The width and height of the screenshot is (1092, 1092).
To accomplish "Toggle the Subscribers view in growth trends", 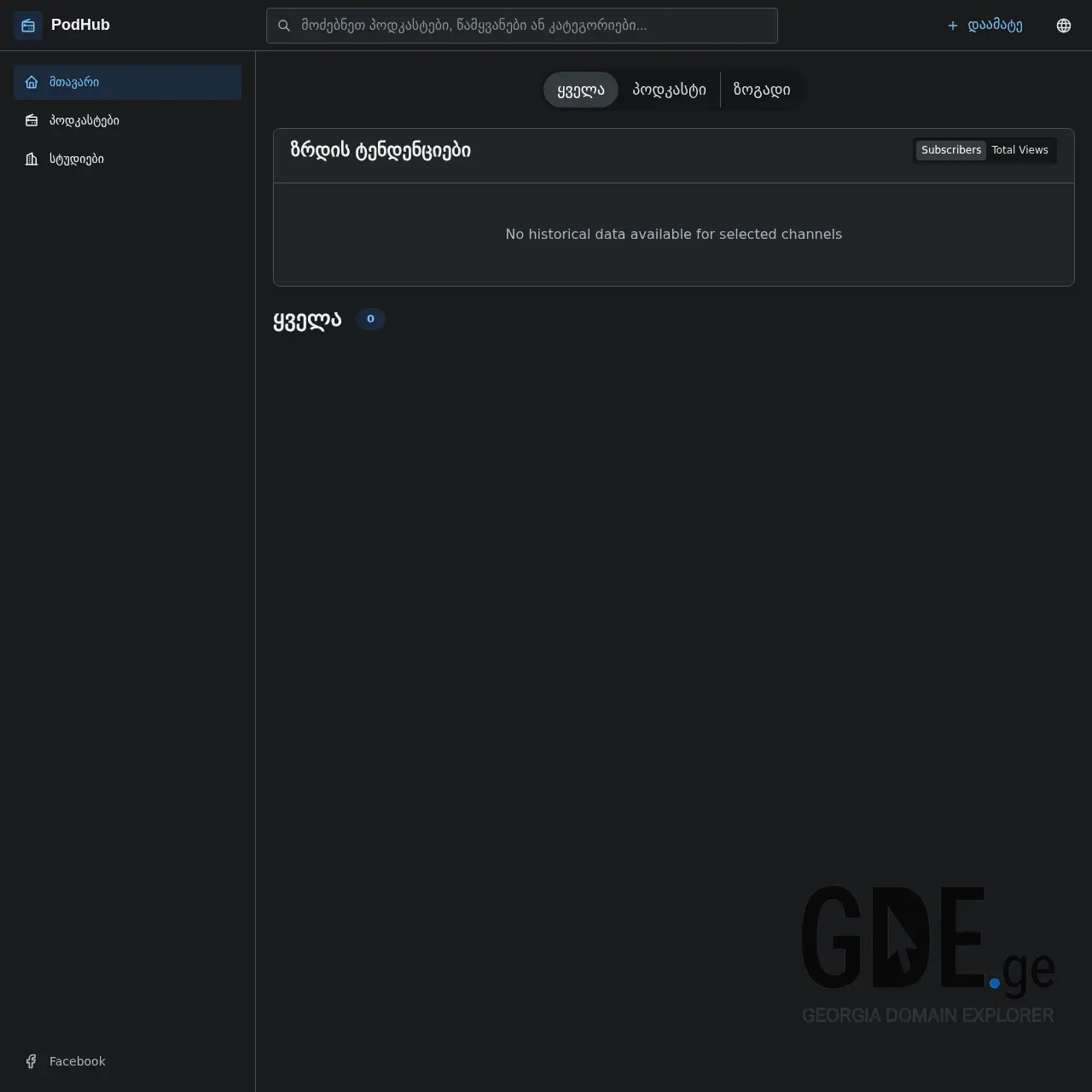I will pyautogui.click(x=950, y=150).
